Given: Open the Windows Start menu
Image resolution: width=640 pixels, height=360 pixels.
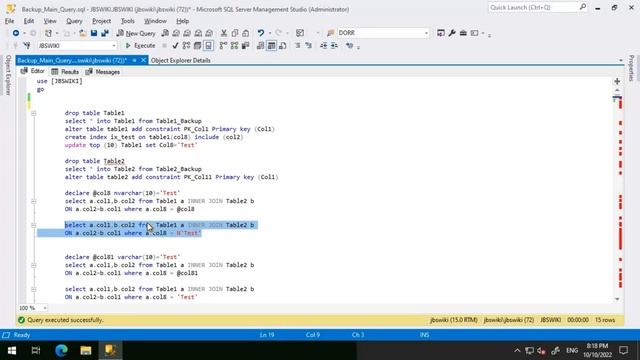Looking at the screenshot, I should point(11,350).
